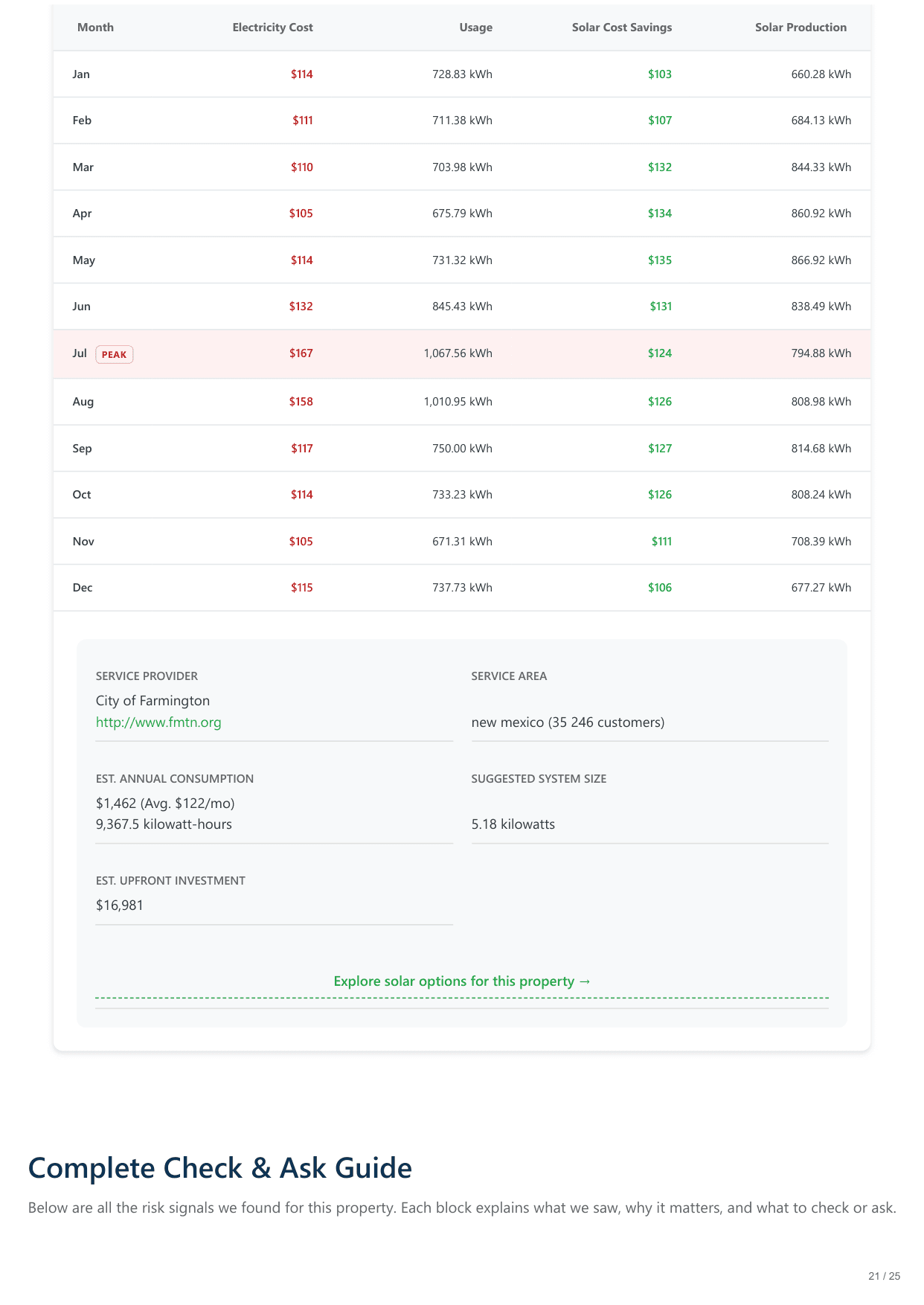Screen dimensions: 924x1305
Task: Select the 9,367.5 kilowatt-hours consumption text
Action: point(164,824)
